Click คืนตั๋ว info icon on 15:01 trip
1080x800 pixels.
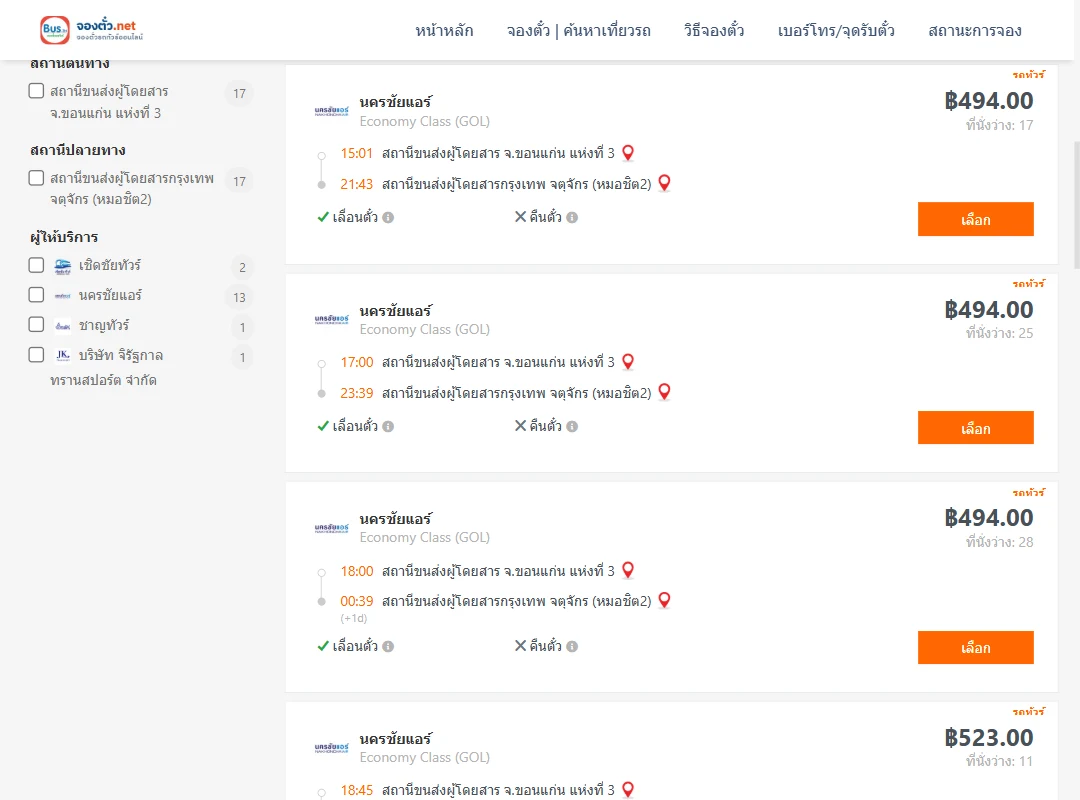click(x=572, y=218)
